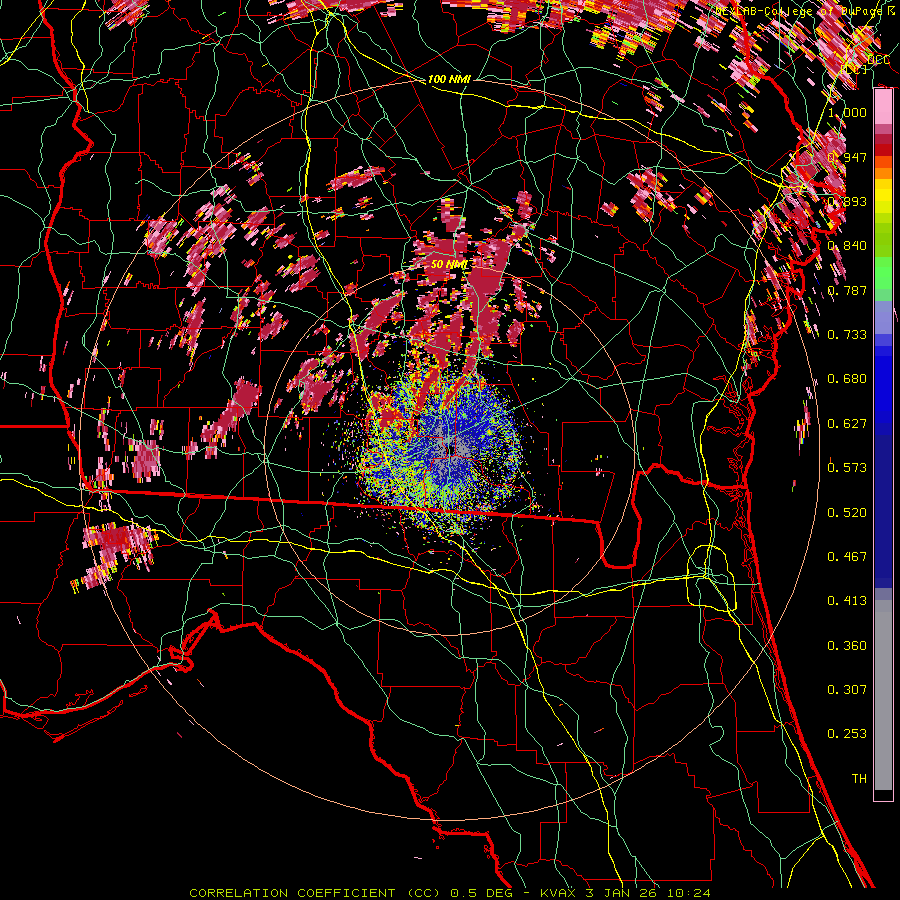900x900 pixels.
Task: Click the '3 JAN 26 10:24' timestamp
Action: point(648,893)
